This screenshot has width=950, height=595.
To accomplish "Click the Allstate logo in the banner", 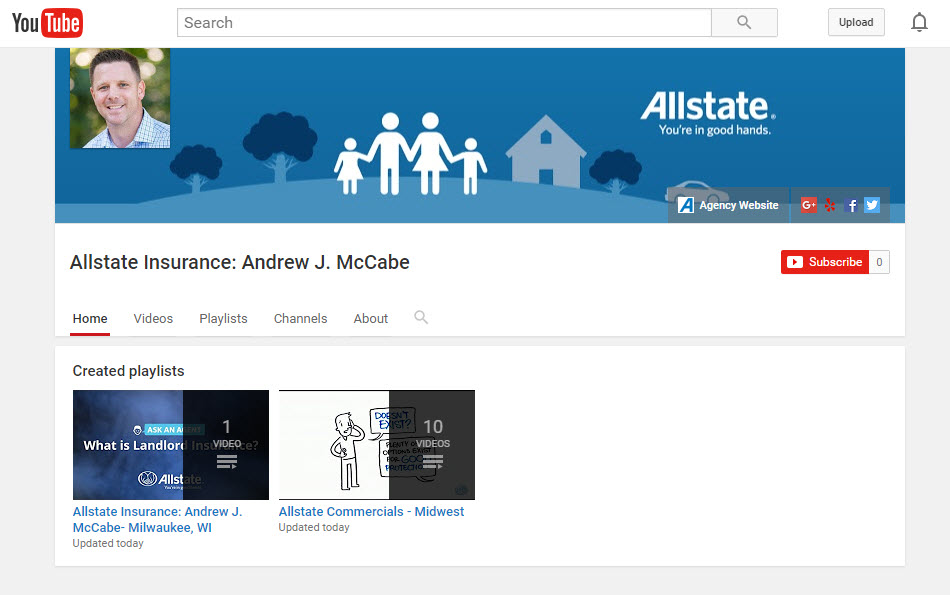I will click(708, 113).
